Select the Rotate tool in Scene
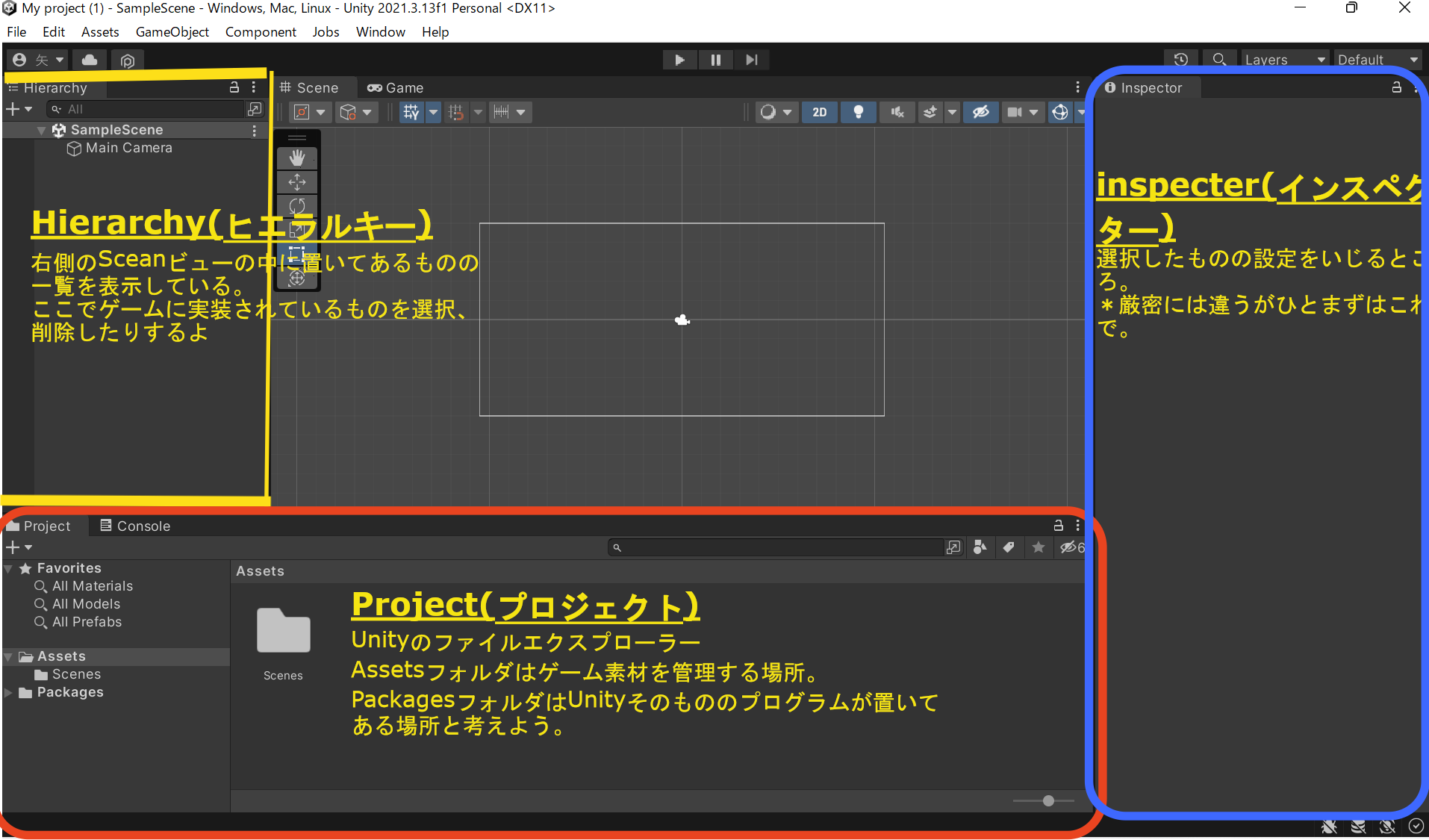This screenshot has height=840, width=1429. pos(297,206)
